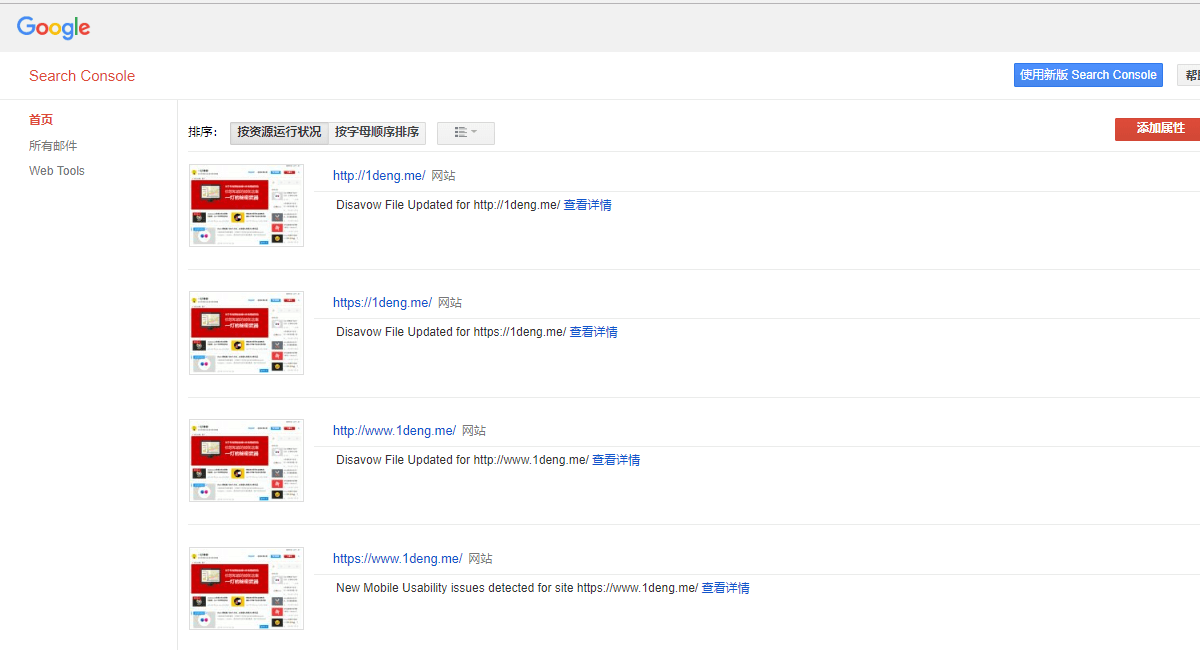Open the http://www.1deng.me/ property link

point(394,431)
